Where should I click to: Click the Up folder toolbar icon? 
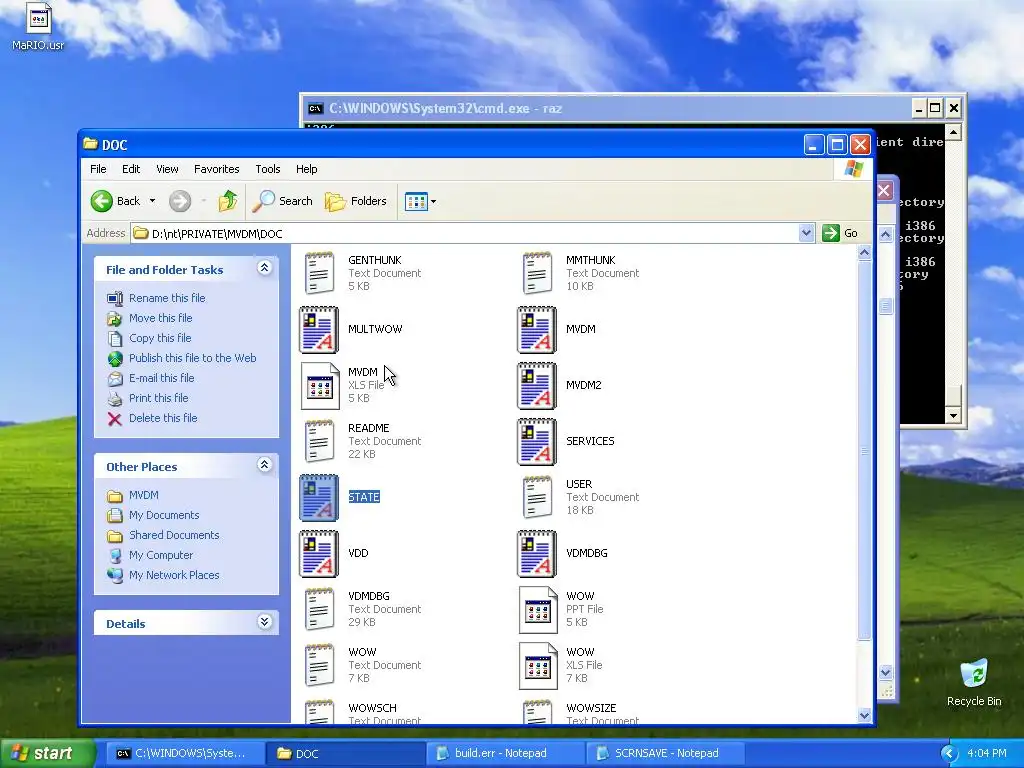click(227, 201)
